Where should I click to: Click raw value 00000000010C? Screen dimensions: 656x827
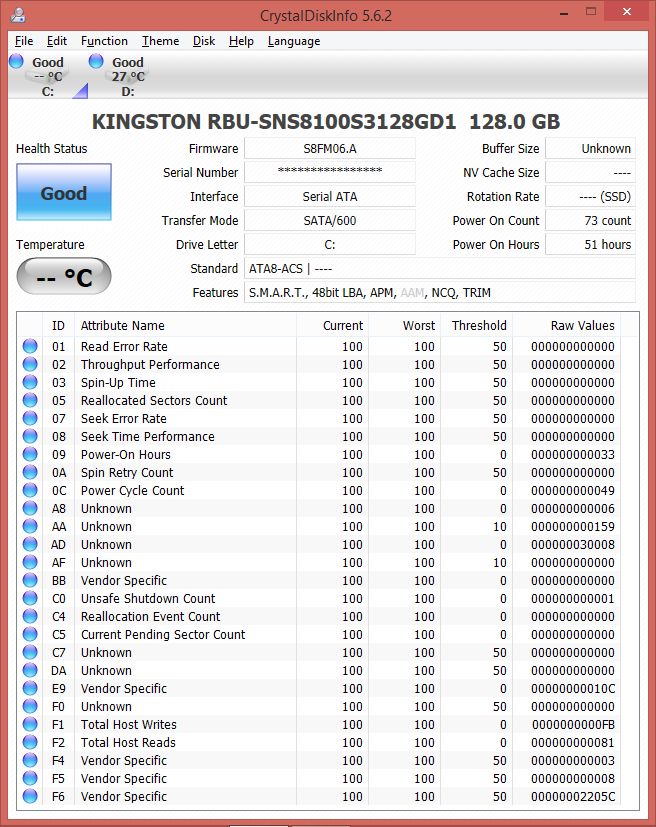[573, 688]
